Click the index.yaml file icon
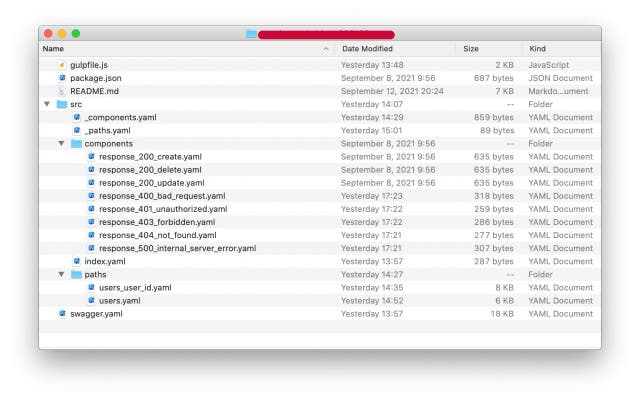Viewport: 640px width, 400px height. click(x=76, y=261)
